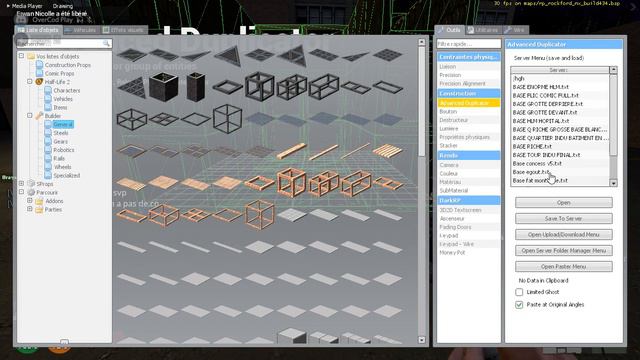Collapse the Builder tree node

pos(30,116)
